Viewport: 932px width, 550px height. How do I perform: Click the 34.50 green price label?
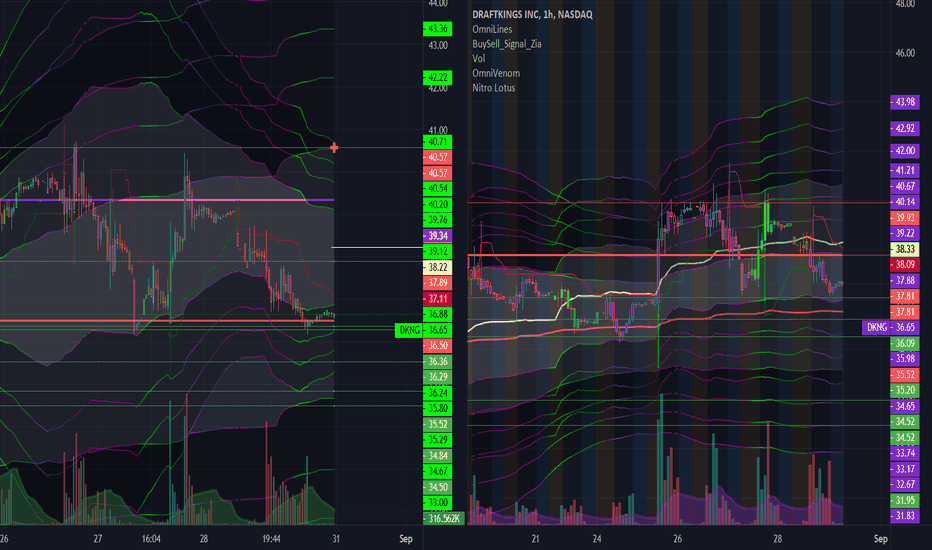437,487
